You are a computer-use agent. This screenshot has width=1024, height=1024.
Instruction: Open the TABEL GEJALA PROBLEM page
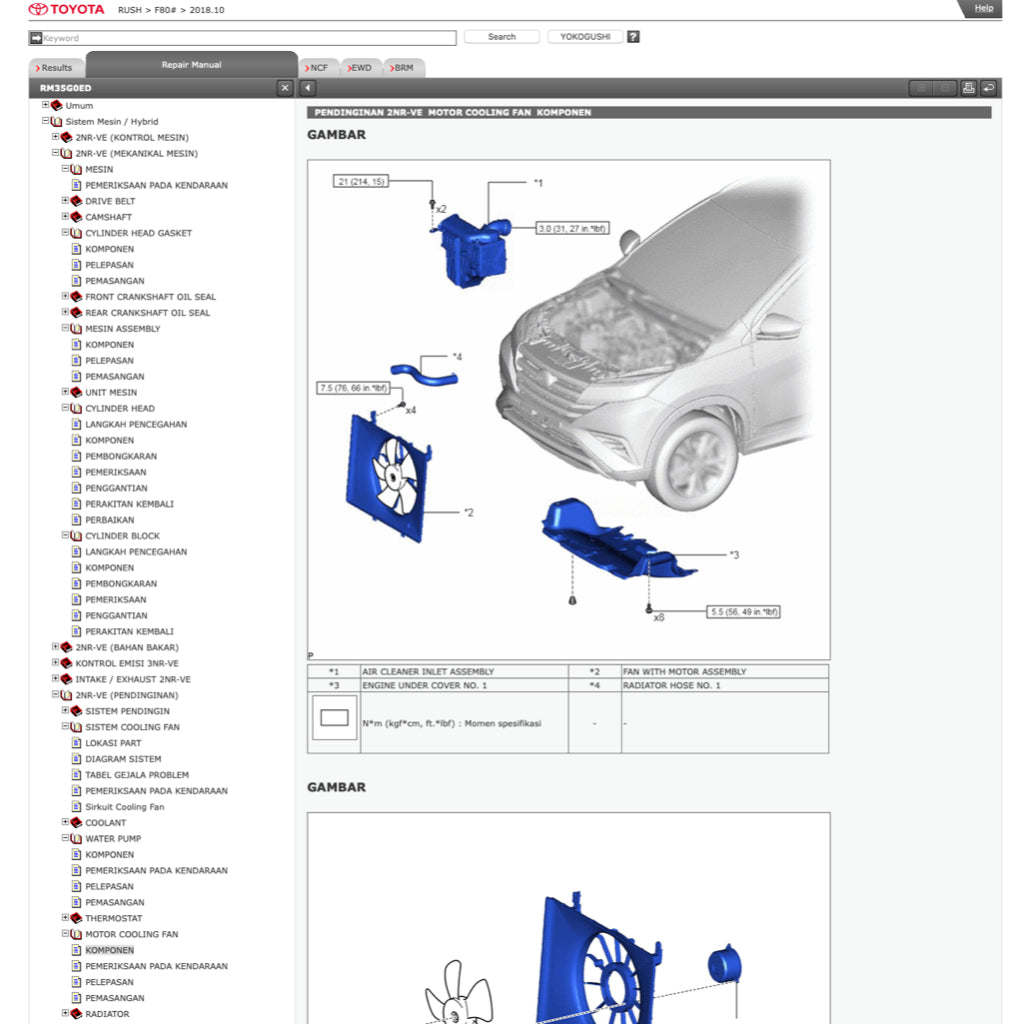[x=136, y=775]
